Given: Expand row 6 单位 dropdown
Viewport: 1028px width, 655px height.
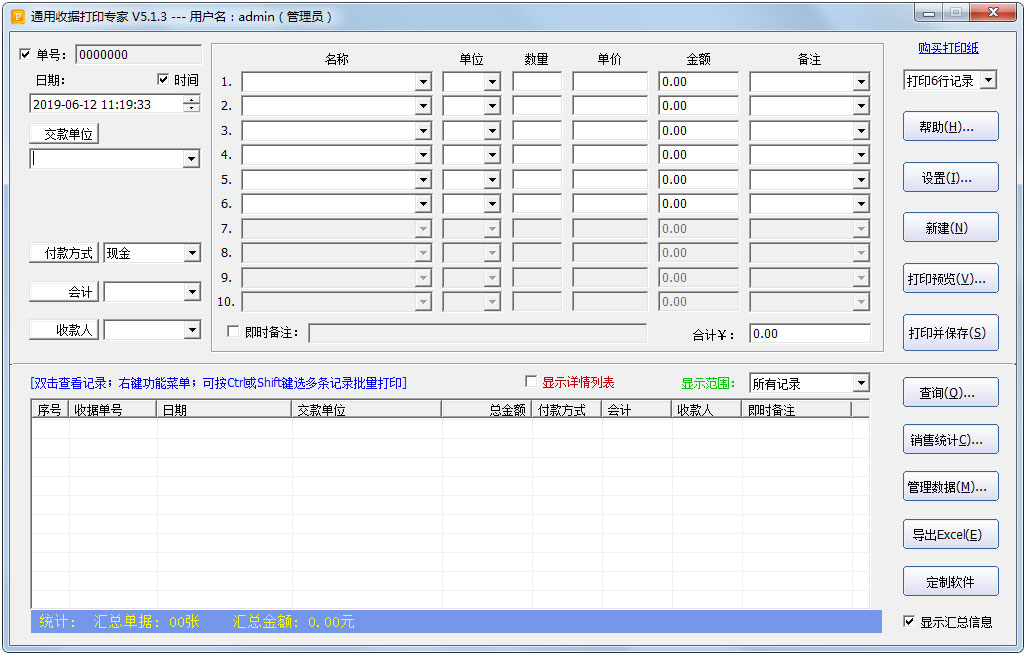Looking at the screenshot, I should (492, 204).
